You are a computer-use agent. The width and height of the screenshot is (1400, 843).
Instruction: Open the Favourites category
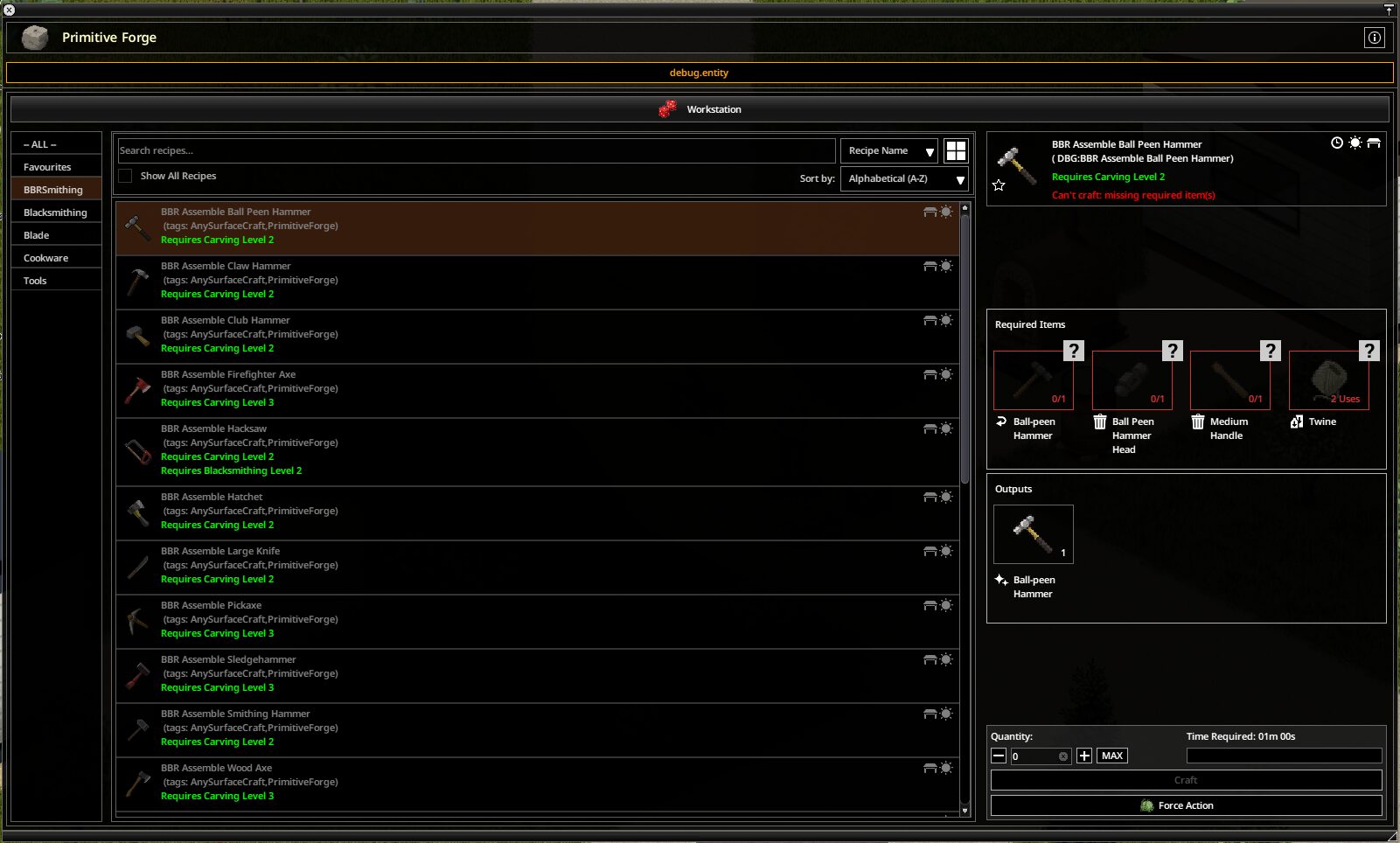click(56, 167)
